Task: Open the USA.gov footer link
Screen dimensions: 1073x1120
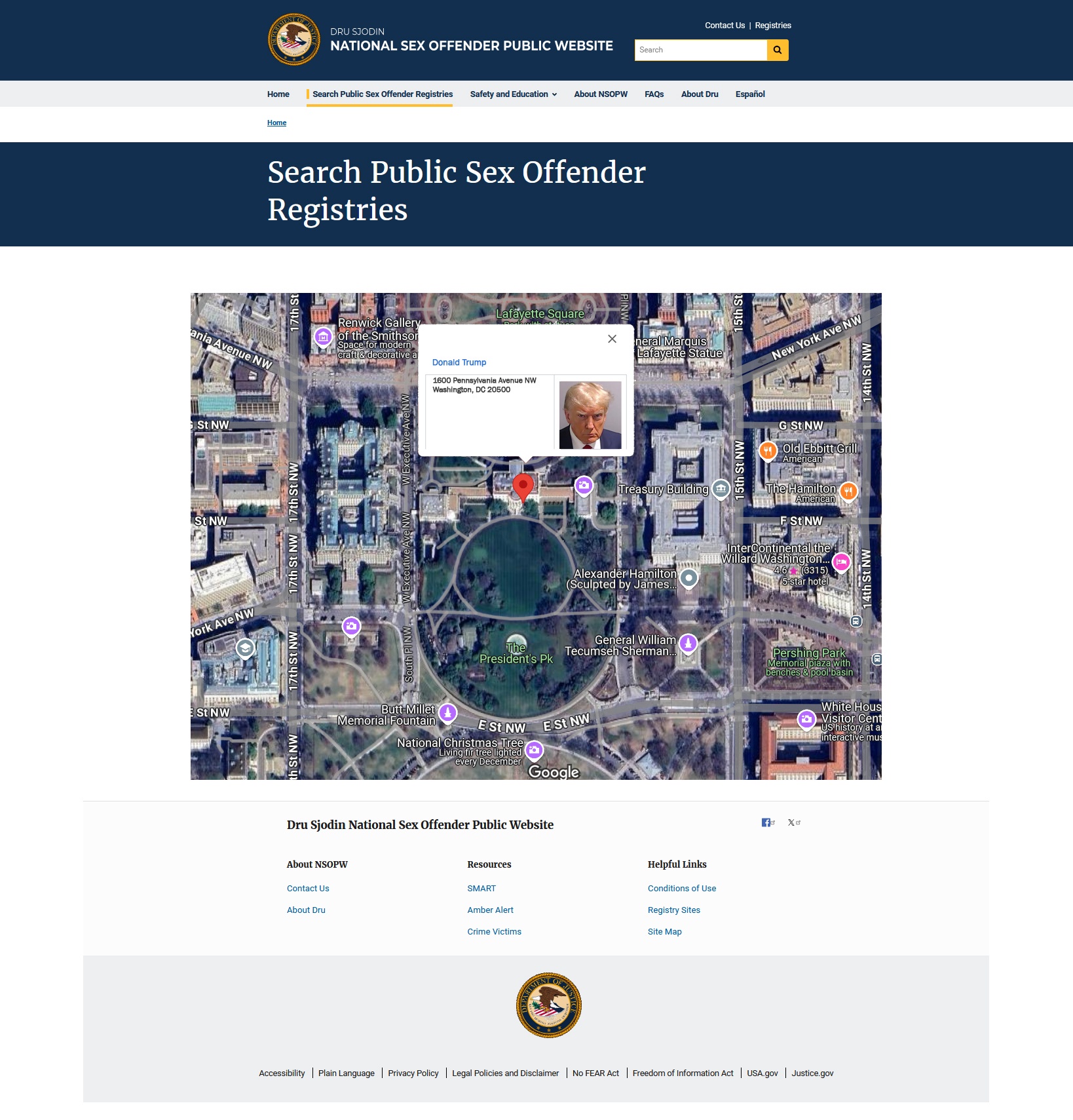Action: (762, 1073)
